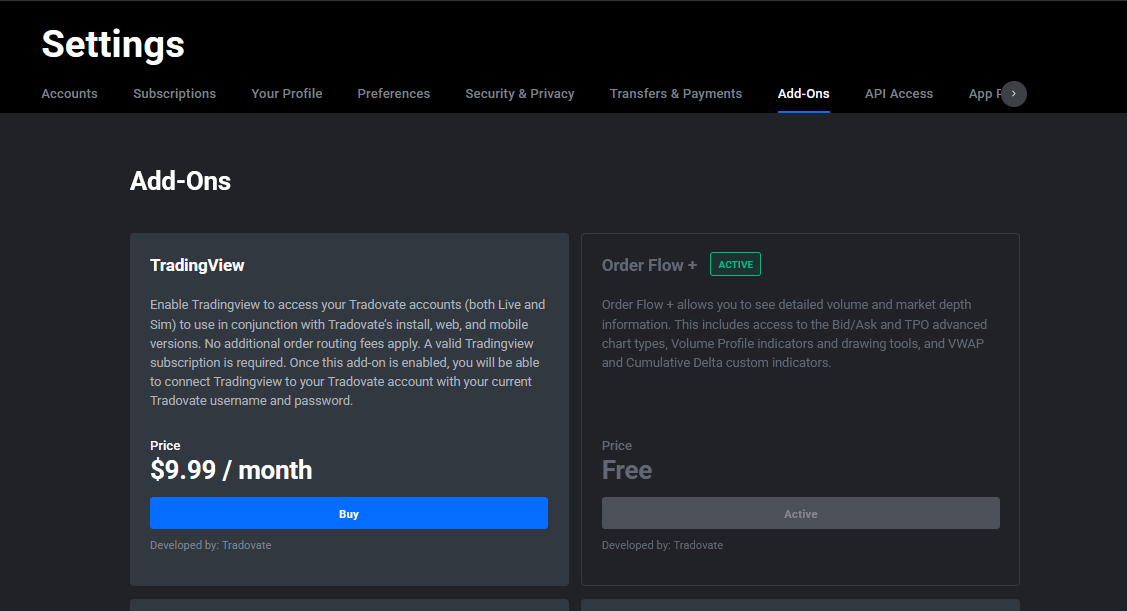The width and height of the screenshot is (1127, 611).
Task: Go to Your Profile tab
Action: (x=286, y=93)
